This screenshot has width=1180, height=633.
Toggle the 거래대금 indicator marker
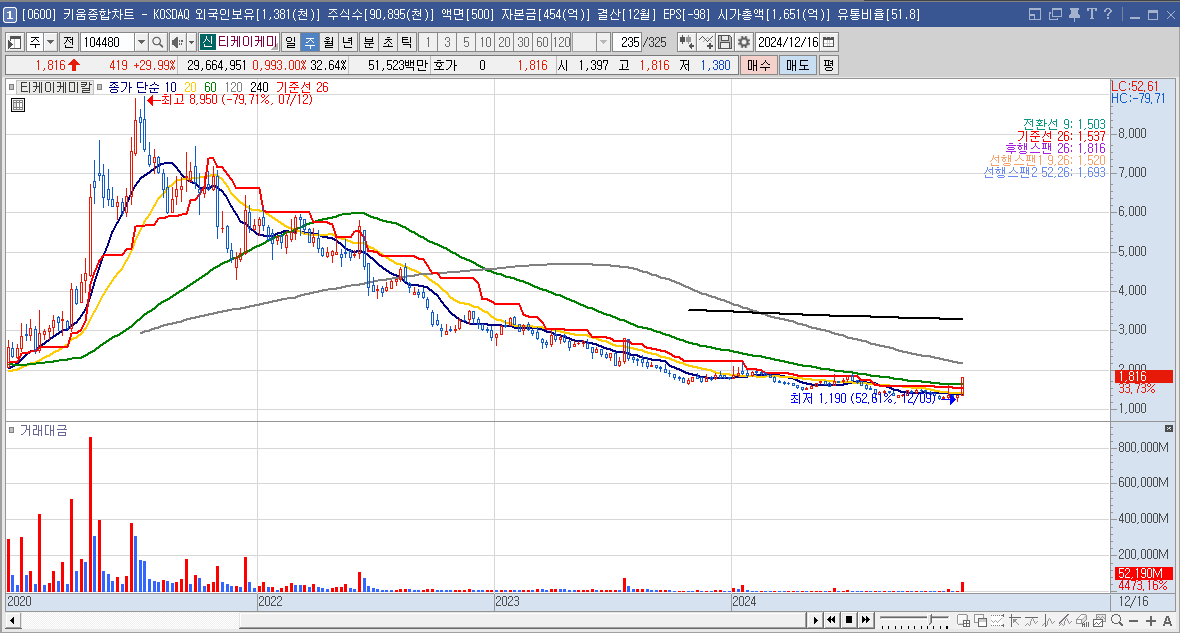(12, 431)
